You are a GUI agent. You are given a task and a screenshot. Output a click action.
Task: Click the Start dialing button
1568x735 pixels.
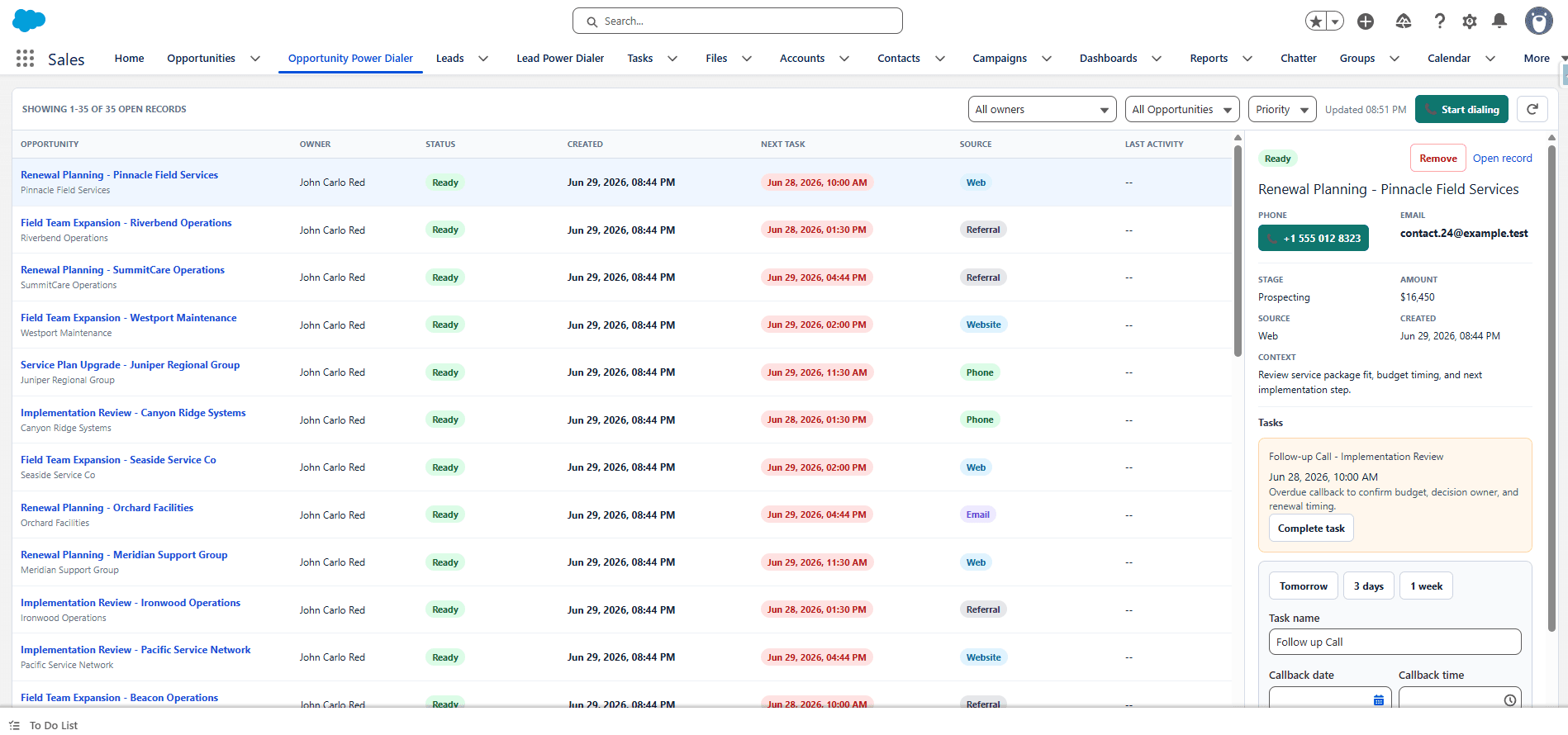click(x=1461, y=109)
